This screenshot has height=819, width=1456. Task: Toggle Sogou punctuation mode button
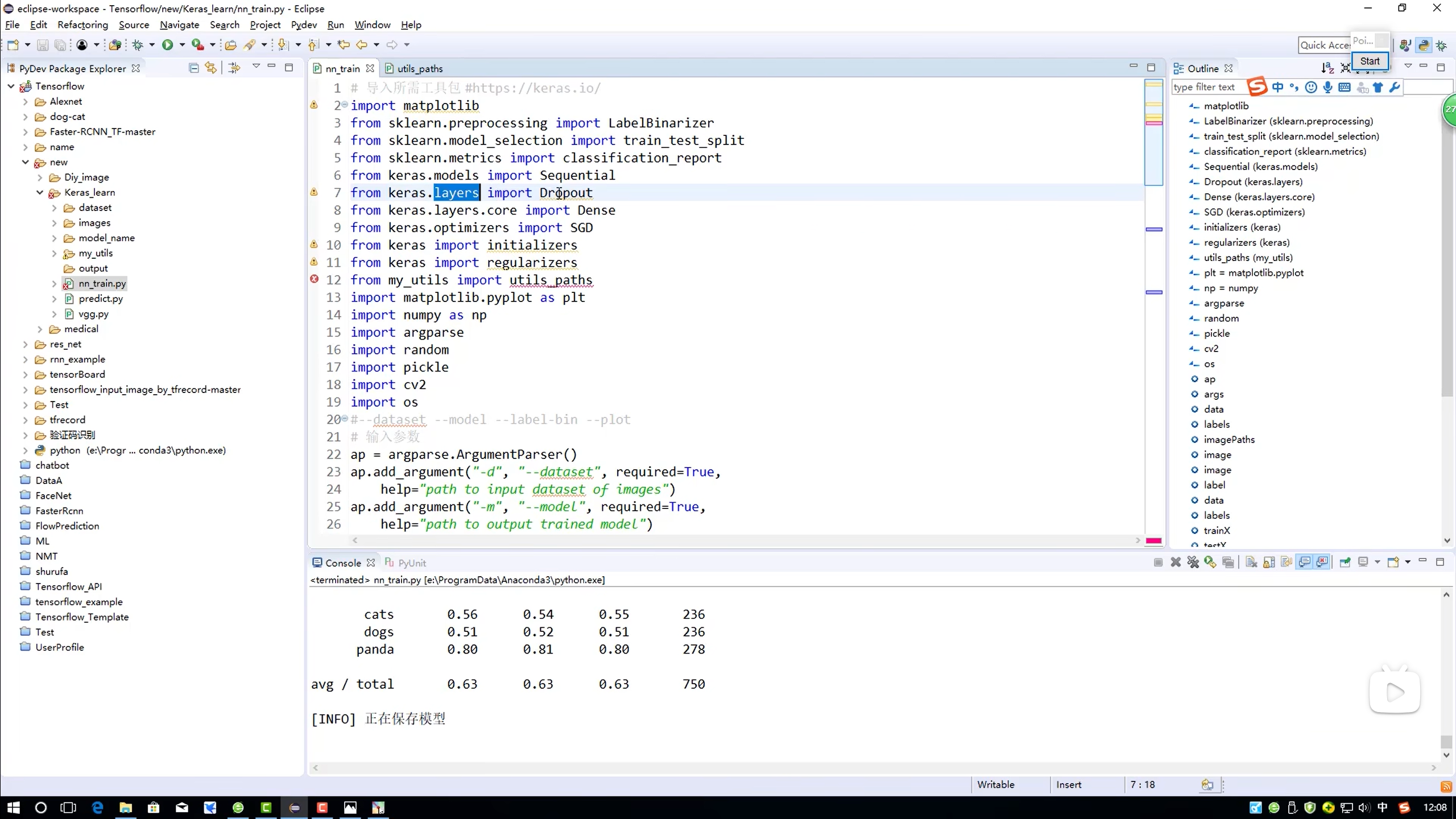(1294, 87)
